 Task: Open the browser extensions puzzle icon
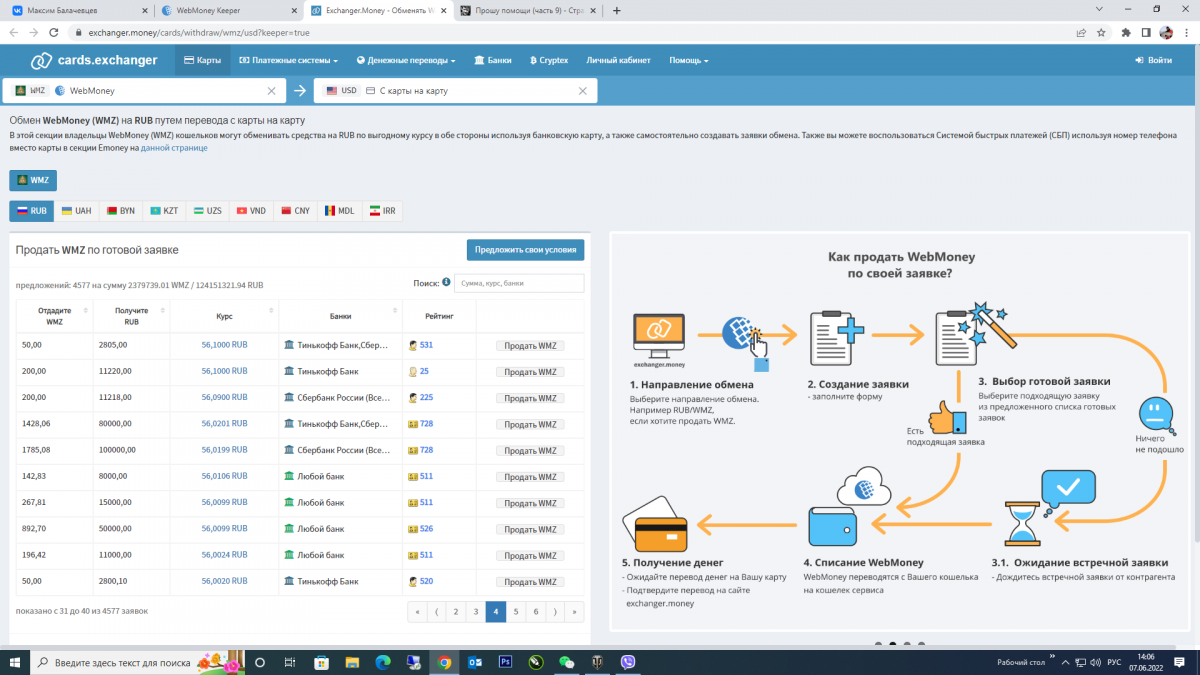pos(1126,32)
